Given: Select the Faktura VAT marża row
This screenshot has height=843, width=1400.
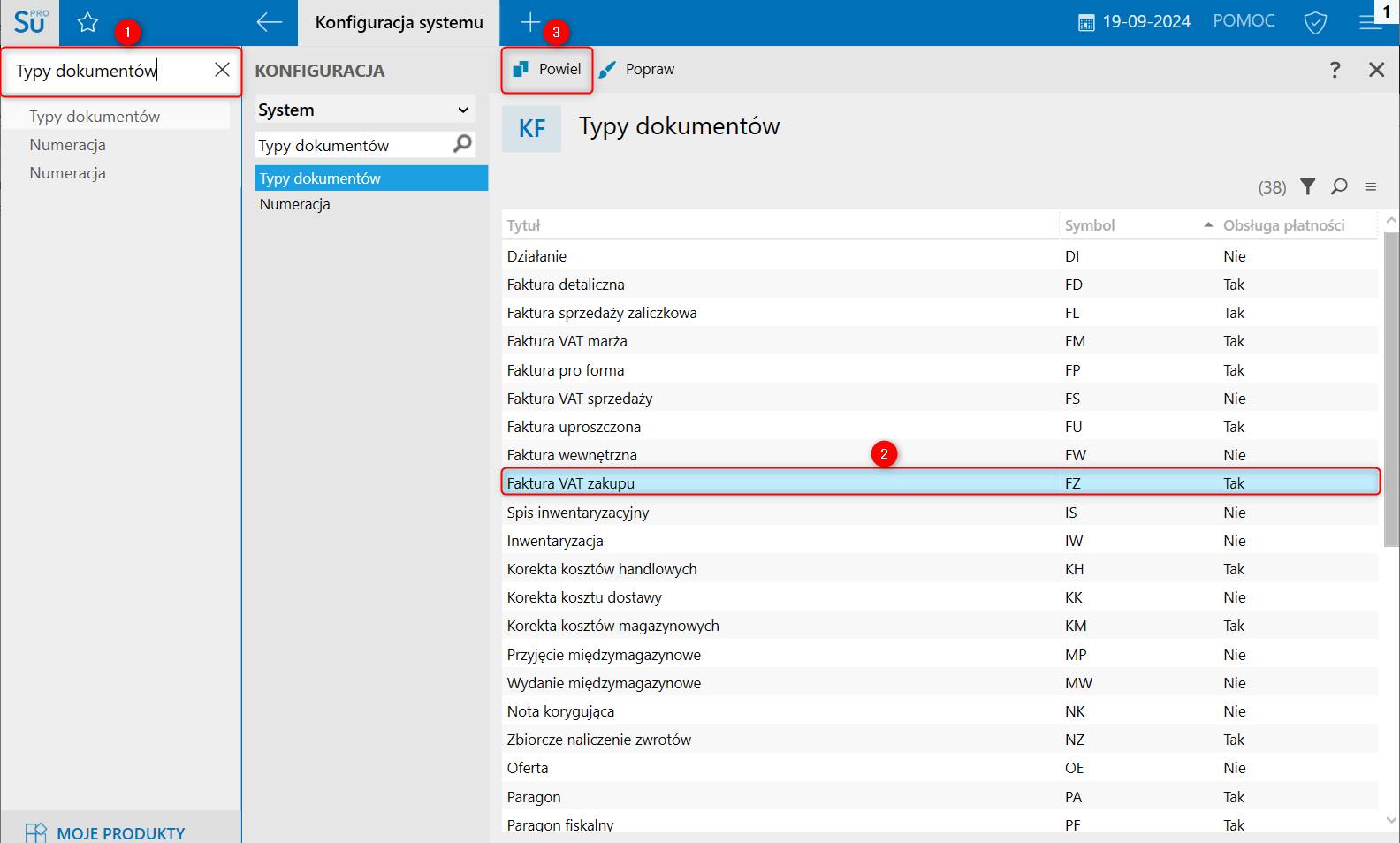Looking at the screenshot, I should [x=940, y=341].
